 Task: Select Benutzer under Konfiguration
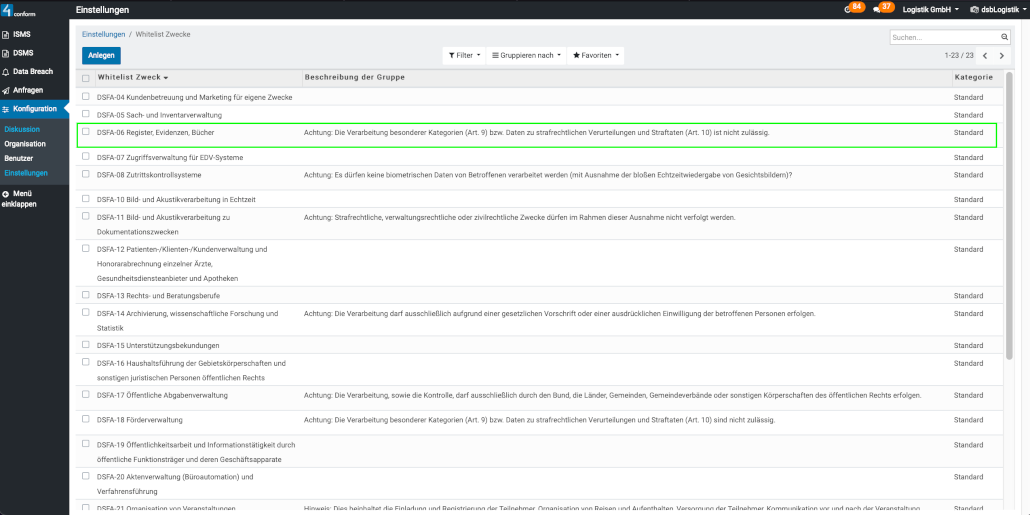click(x=18, y=158)
